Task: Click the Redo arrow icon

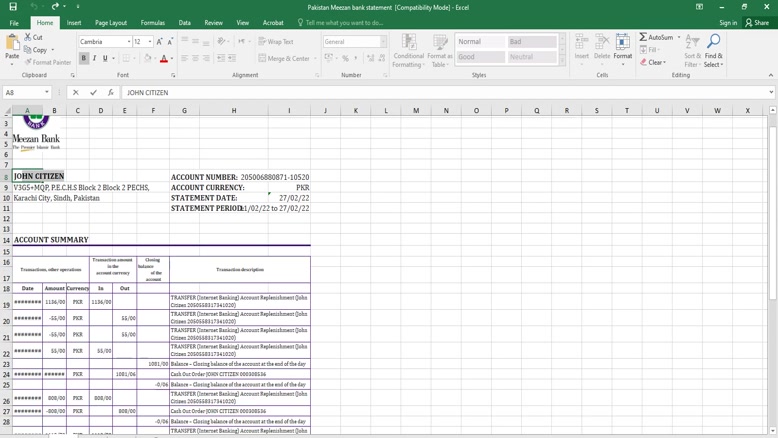Action: coord(56,7)
